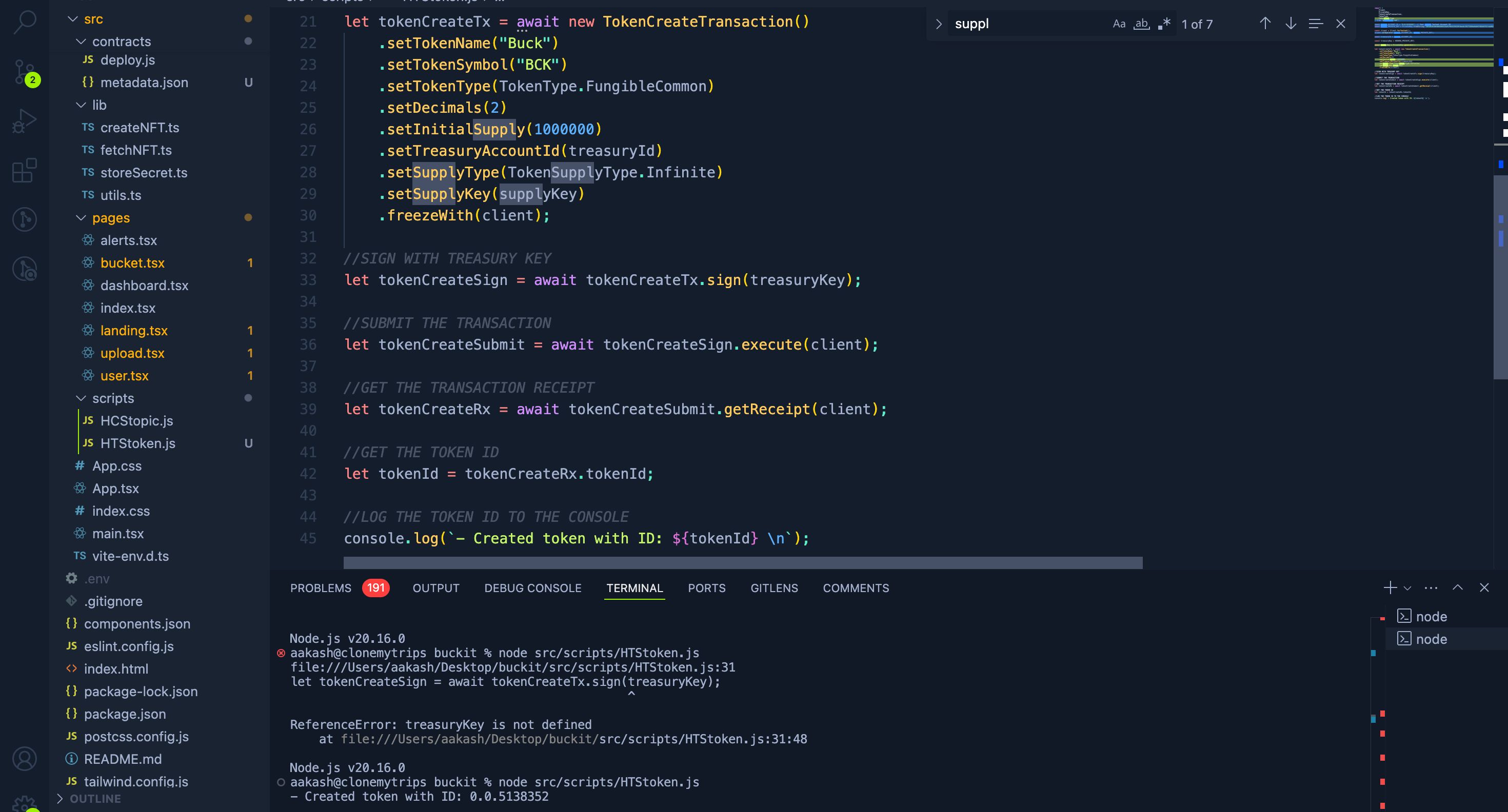Click HTStoken.js:31:48 error link in terminal
This screenshot has height=812, width=1508.
[573, 739]
